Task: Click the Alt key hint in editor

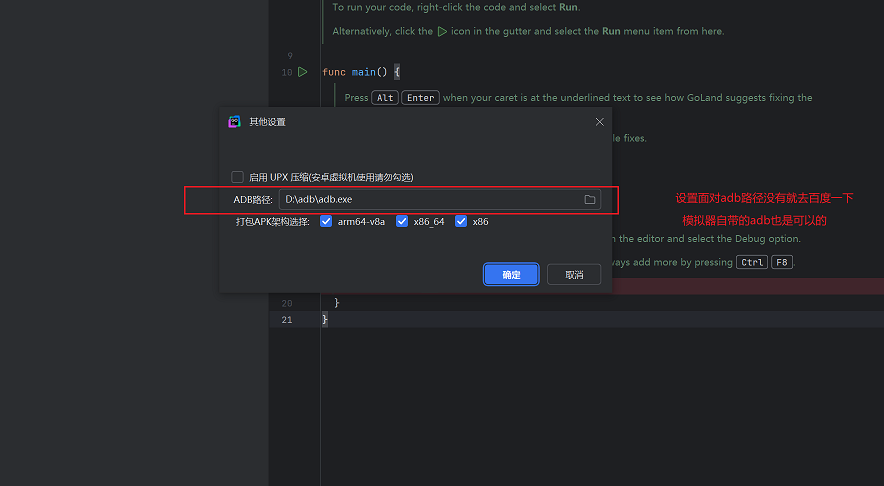Action: pyautogui.click(x=385, y=98)
